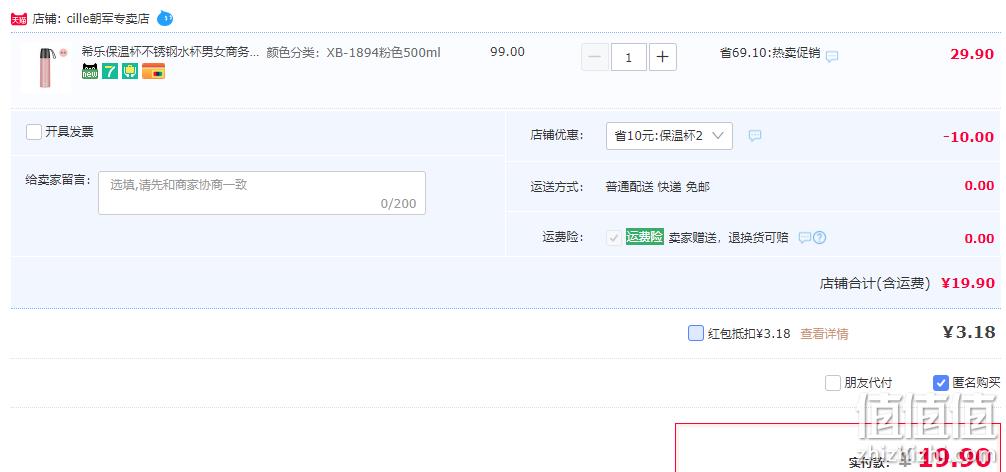Enable the 红包抵扣¥3.18 checkbox
The height and width of the screenshot is (472, 1006).
click(x=695, y=333)
